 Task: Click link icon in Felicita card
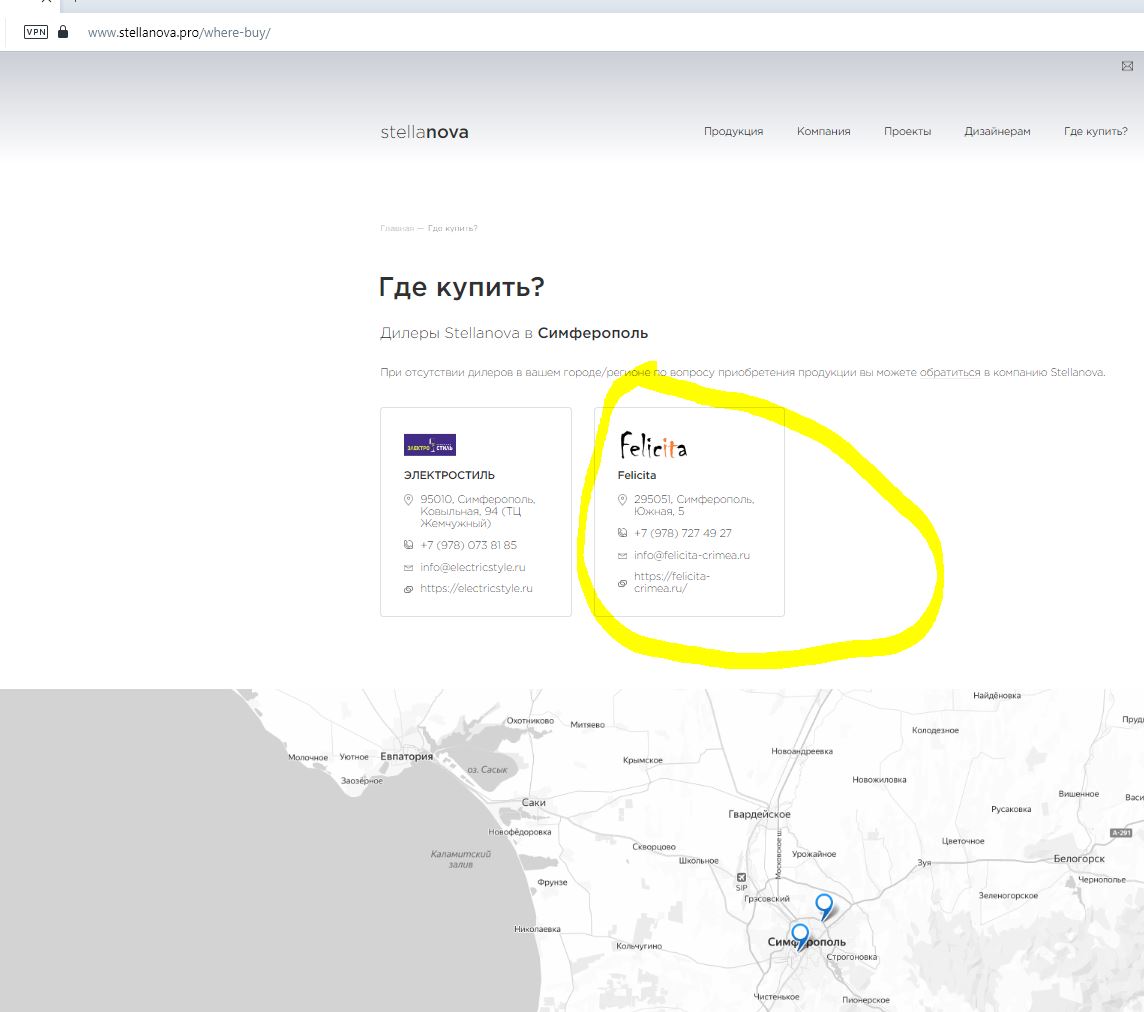pos(622,583)
